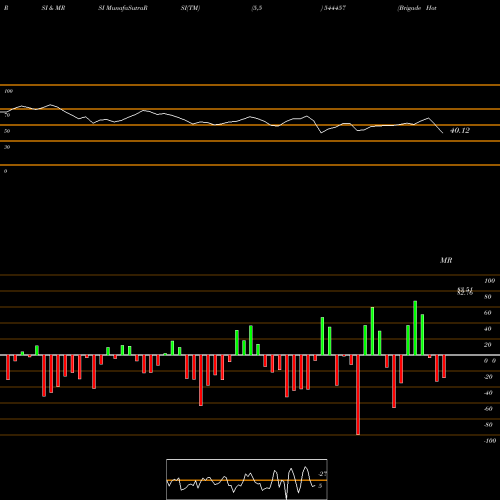Click the tallest green MR bar
Image resolution: width=500 pixels, height=500 pixels.
coord(415,328)
